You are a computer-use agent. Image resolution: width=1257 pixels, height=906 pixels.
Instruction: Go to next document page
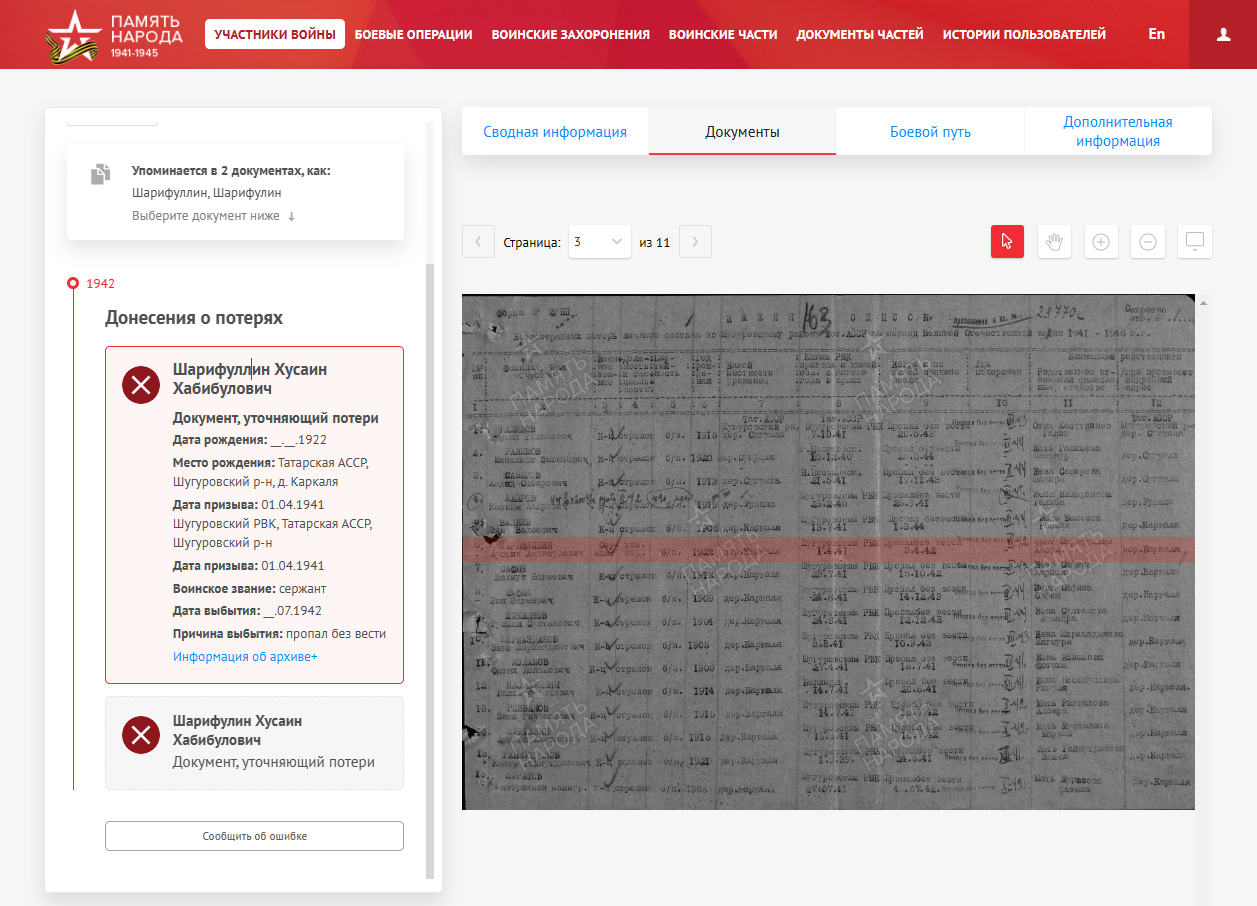(x=695, y=242)
